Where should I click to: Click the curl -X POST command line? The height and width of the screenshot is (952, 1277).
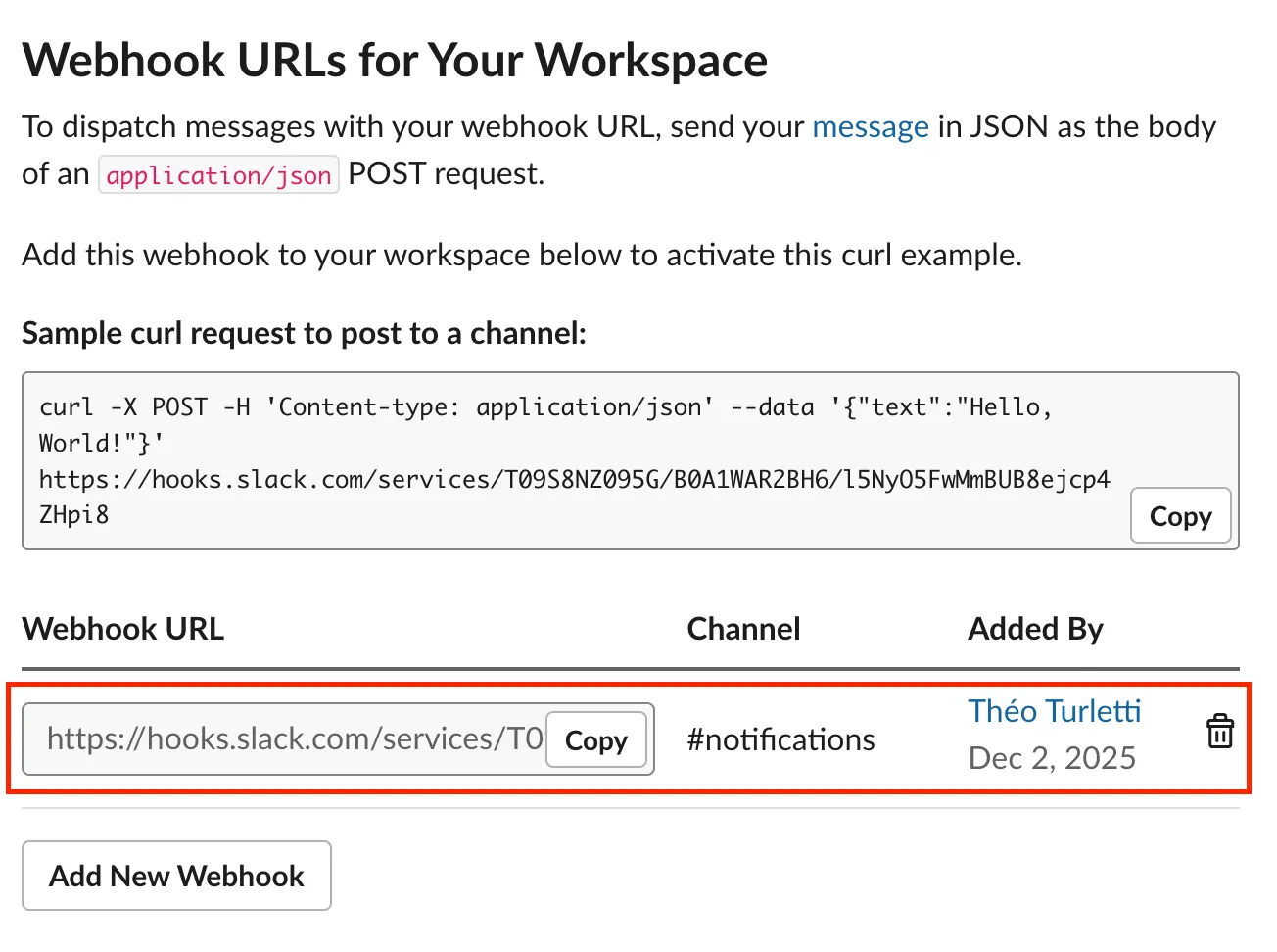click(372, 407)
